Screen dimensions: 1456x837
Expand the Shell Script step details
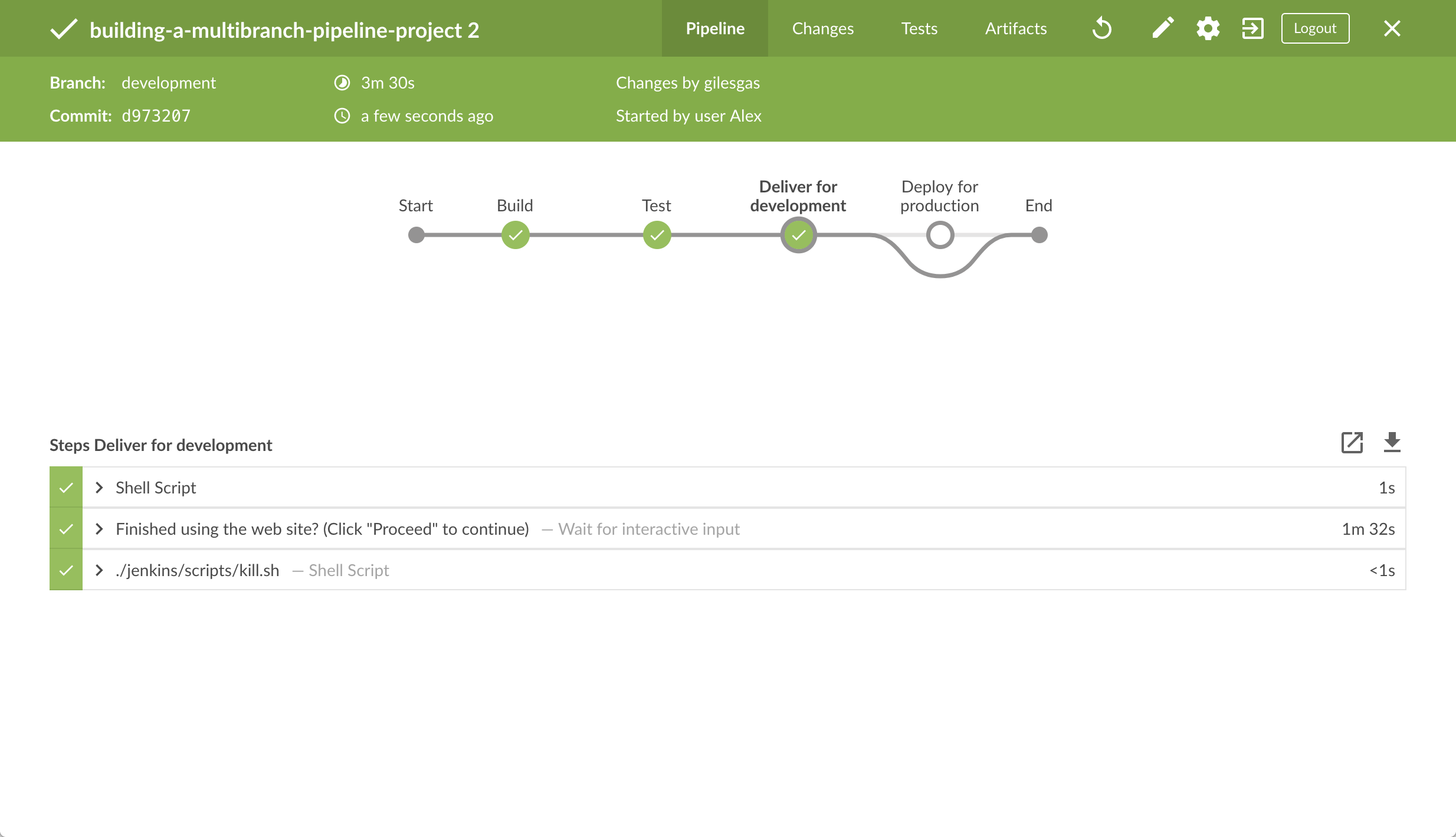[99, 487]
